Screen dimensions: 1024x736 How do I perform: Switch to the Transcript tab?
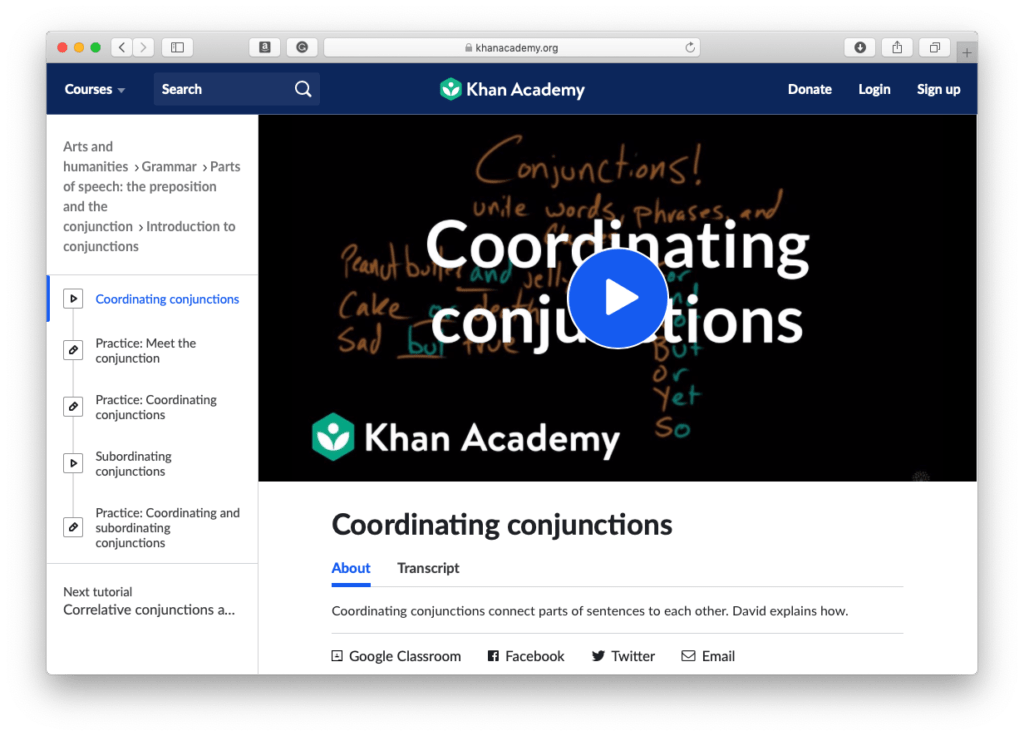427,568
